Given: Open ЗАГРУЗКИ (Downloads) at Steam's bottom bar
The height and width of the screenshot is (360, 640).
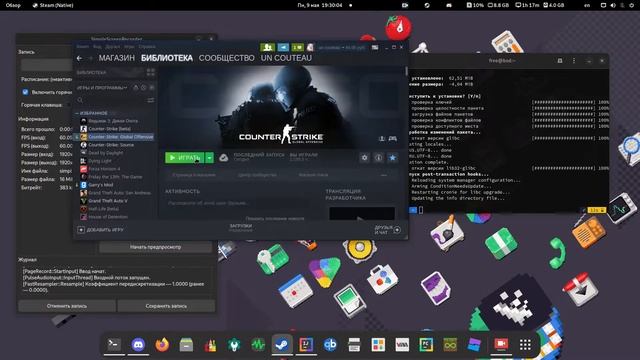Looking at the screenshot, I should click(241, 228).
